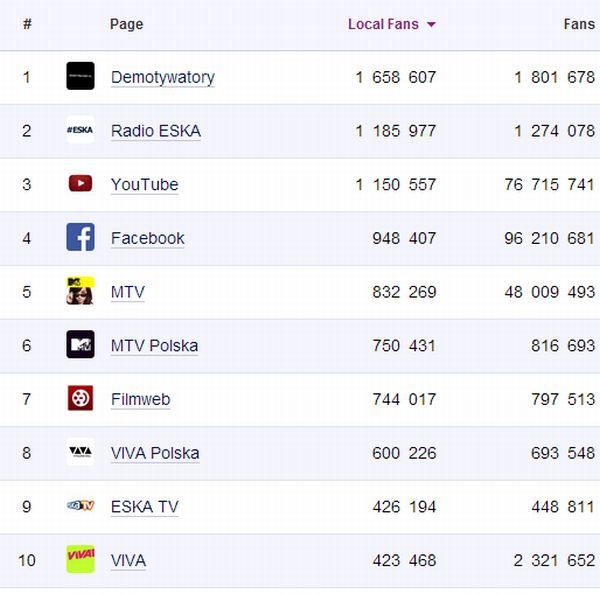600x594 pixels.
Task: Click the Radio ESKA logo icon
Action: [80, 130]
